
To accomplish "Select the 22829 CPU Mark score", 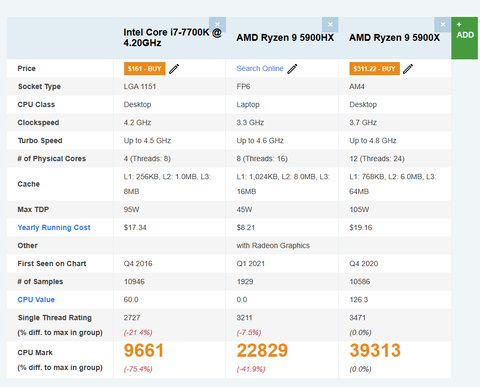I will pyautogui.click(x=262, y=350).
